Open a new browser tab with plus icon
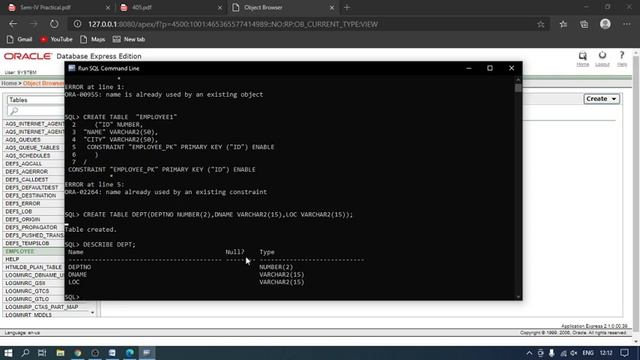This screenshot has width=640, height=360. coord(347,7)
